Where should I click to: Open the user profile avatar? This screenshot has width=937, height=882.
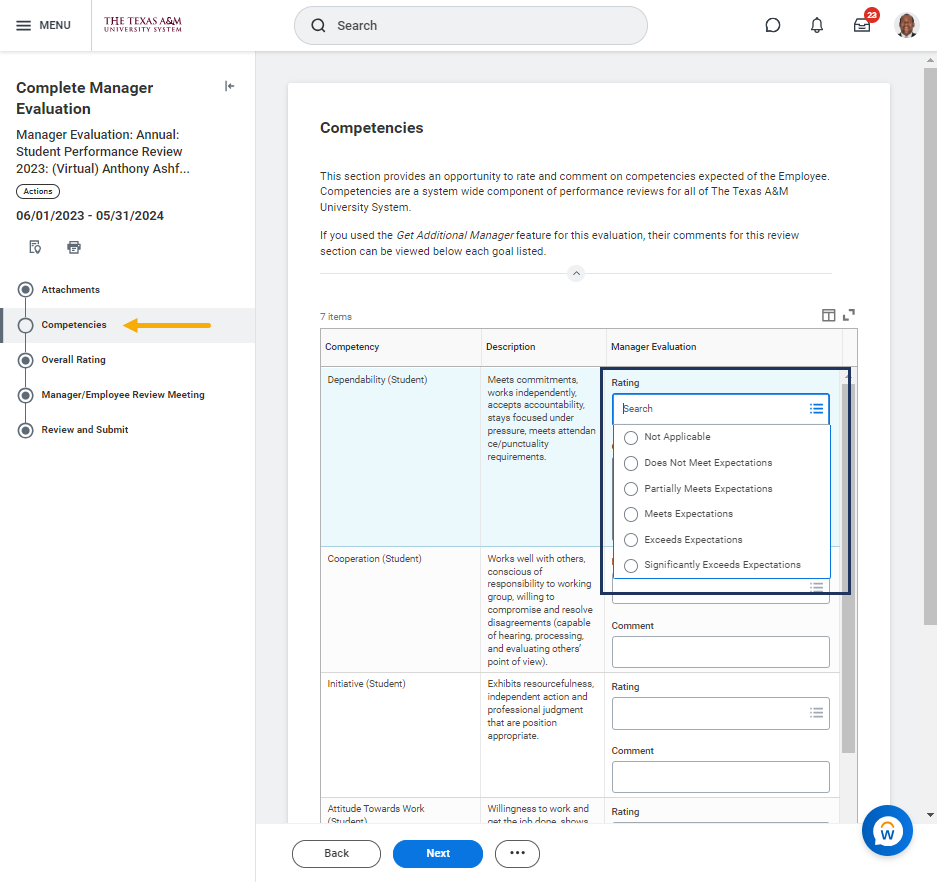(907, 25)
